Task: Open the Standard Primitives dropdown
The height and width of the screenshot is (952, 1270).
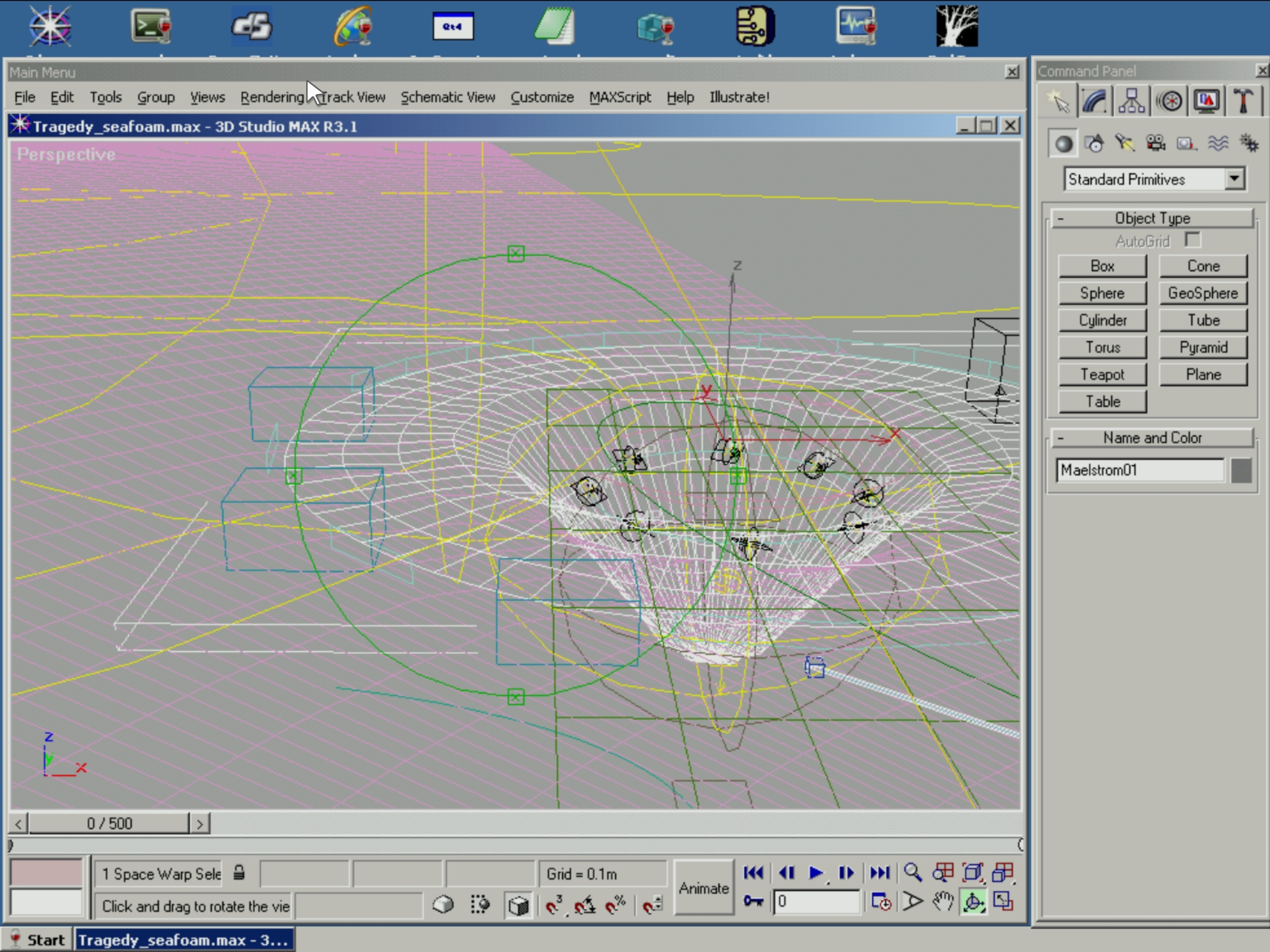Action: tap(1234, 179)
